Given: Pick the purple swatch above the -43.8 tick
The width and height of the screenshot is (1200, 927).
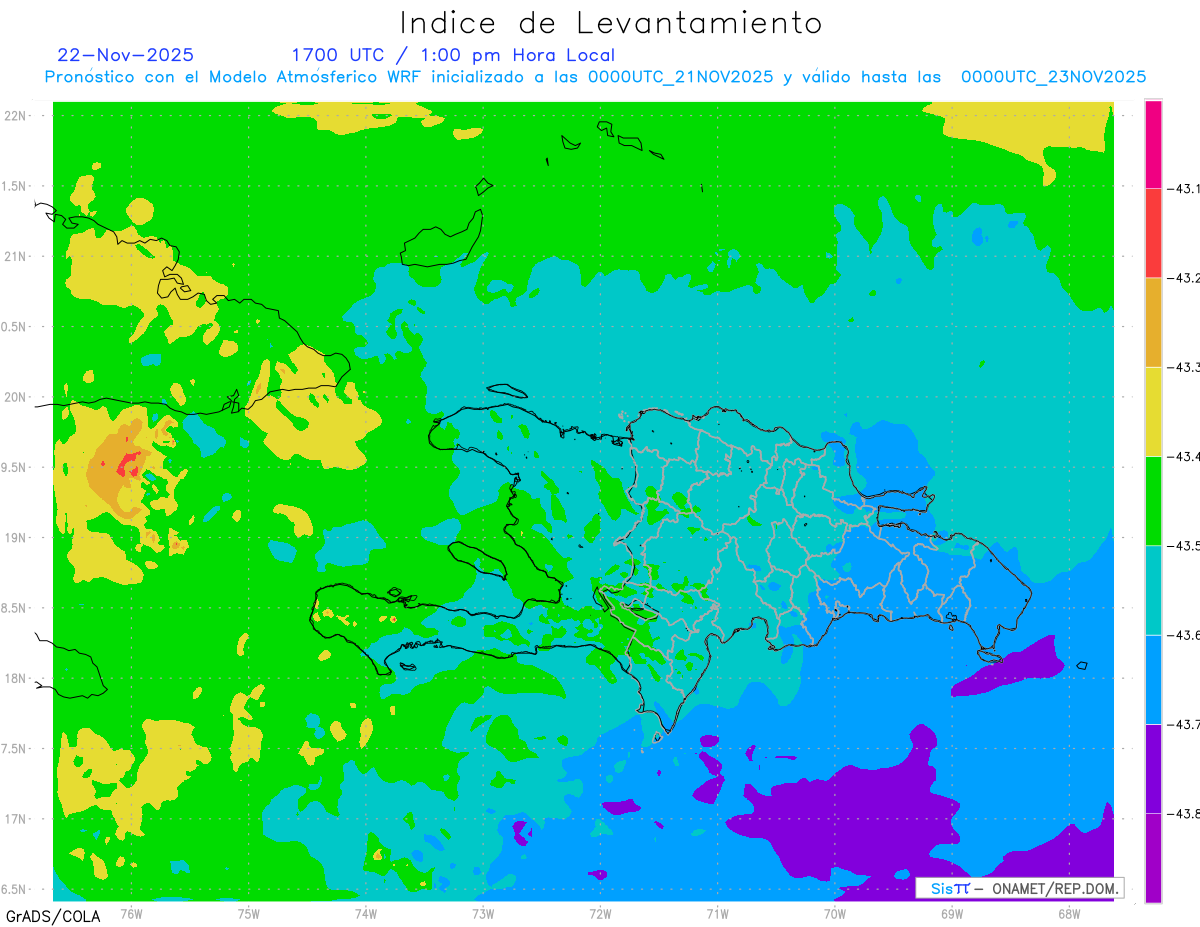Looking at the screenshot, I should coord(1153,768).
